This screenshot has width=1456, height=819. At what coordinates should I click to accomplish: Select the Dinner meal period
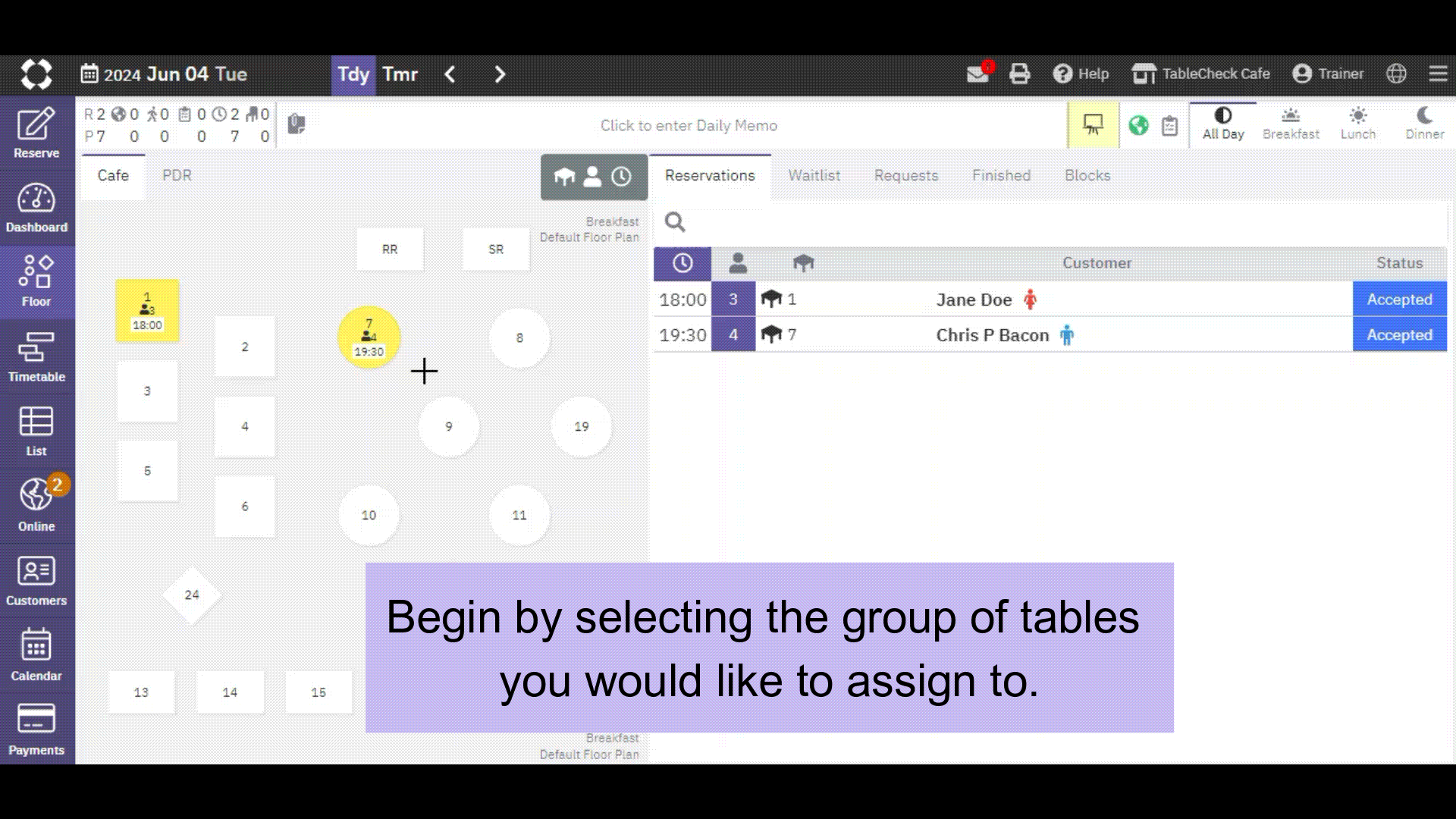pos(1424,124)
